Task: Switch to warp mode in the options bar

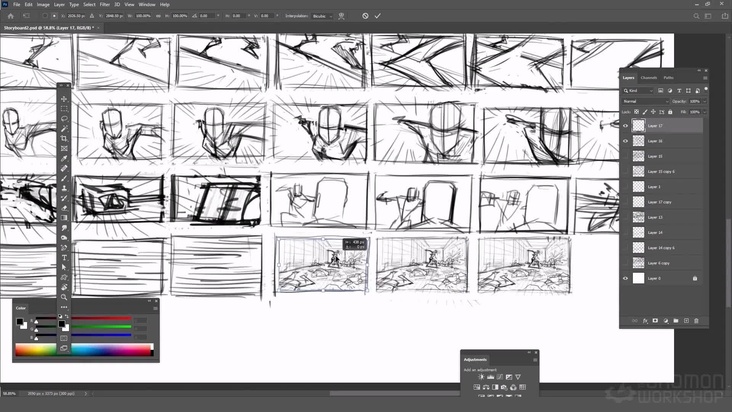Action: pyautogui.click(x=341, y=16)
